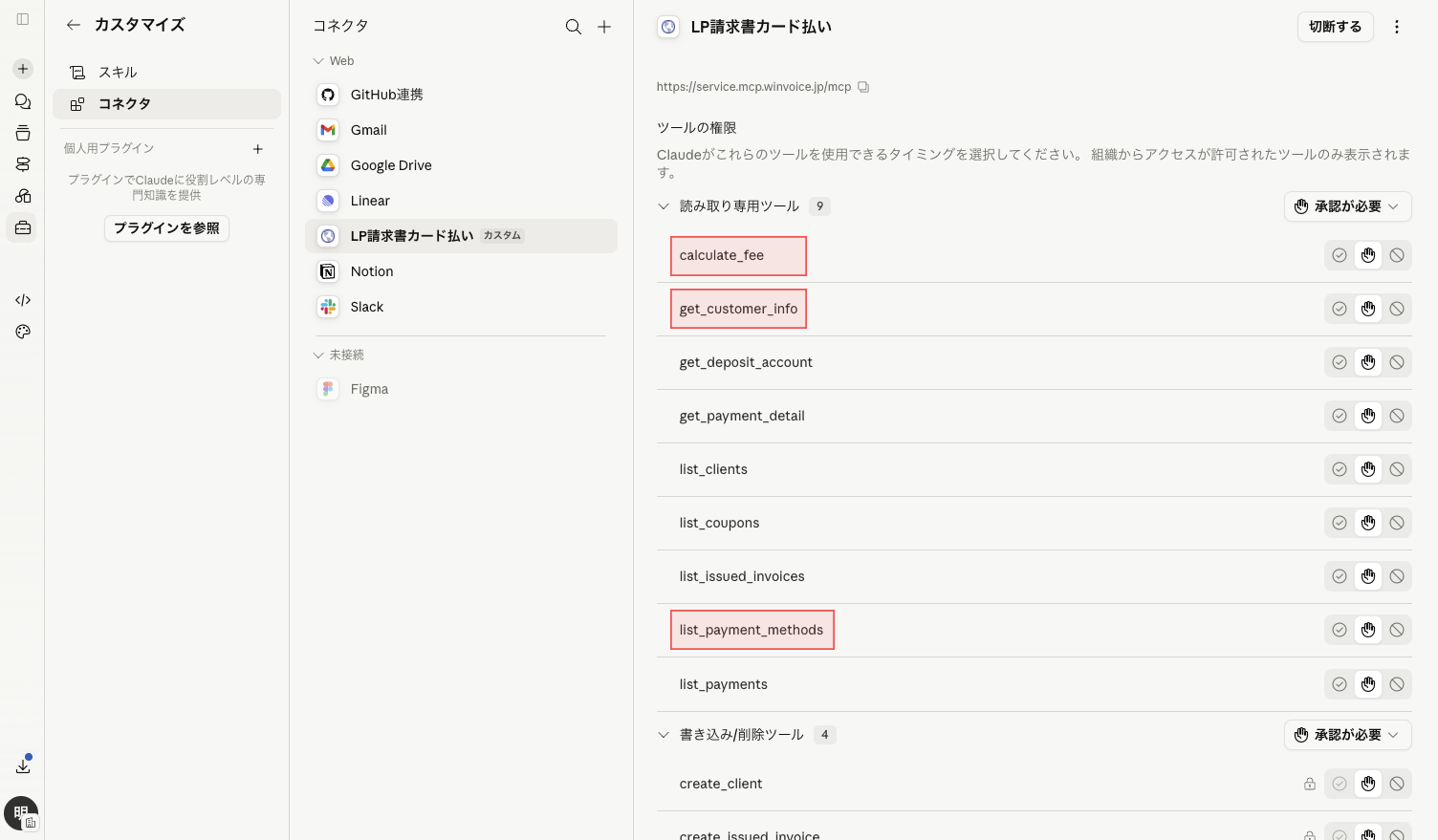The width and height of the screenshot is (1438, 840).
Task: Select the Figma unconnected connector
Action: click(461, 389)
